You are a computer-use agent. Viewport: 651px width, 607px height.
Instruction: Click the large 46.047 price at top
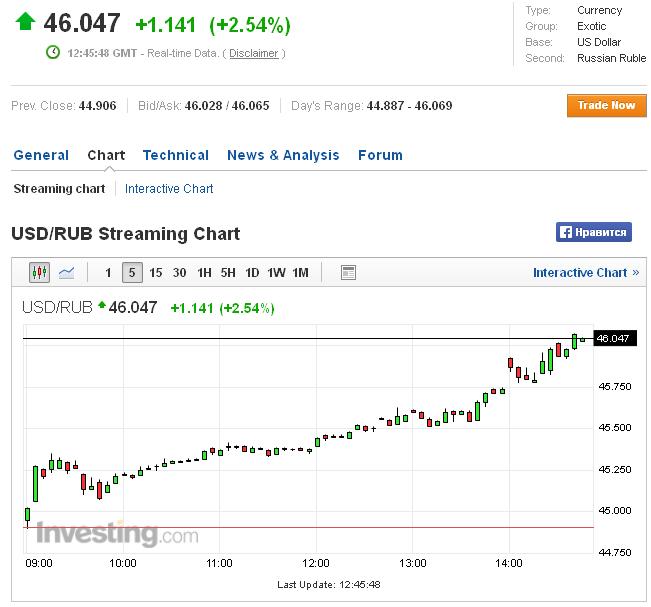click(x=82, y=23)
